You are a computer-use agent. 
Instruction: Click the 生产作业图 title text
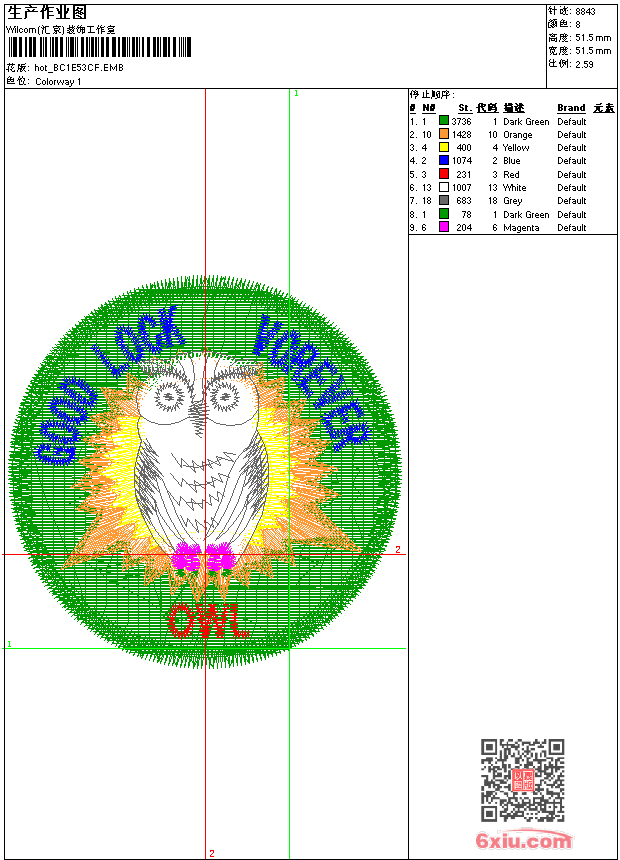coord(47,12)
